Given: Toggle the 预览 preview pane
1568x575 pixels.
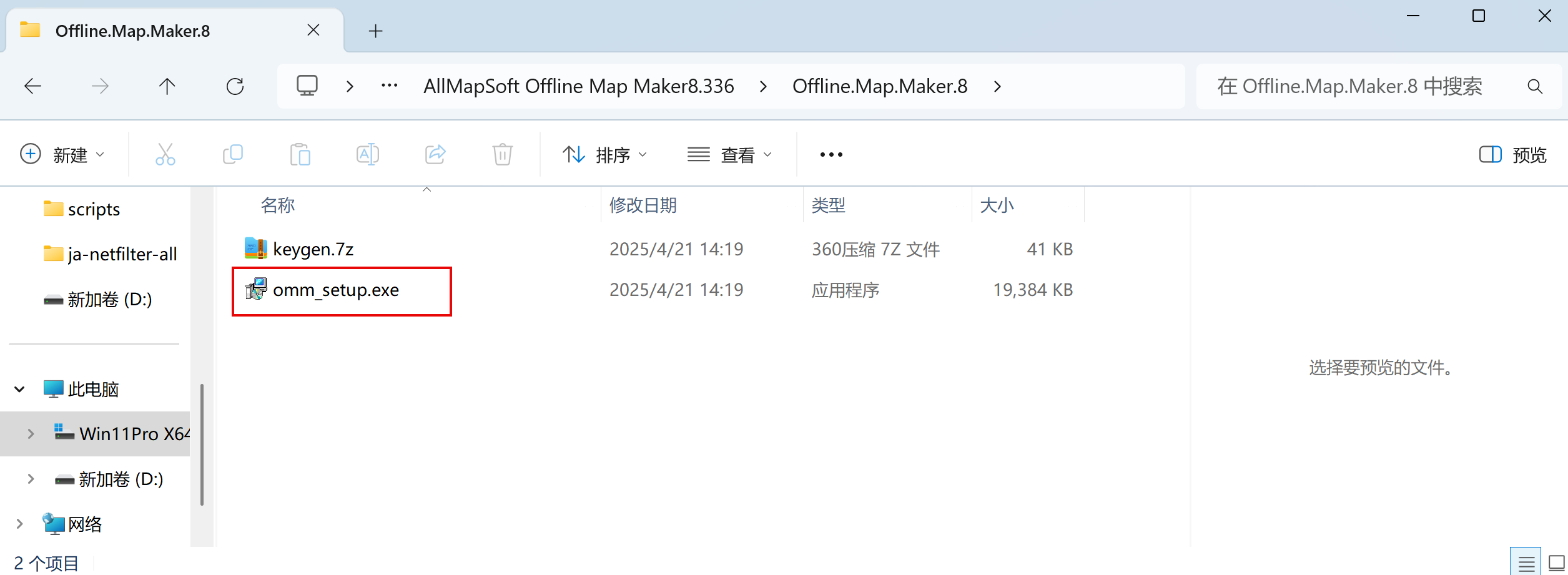Looking at the screenshot, I should (1512, 154).
